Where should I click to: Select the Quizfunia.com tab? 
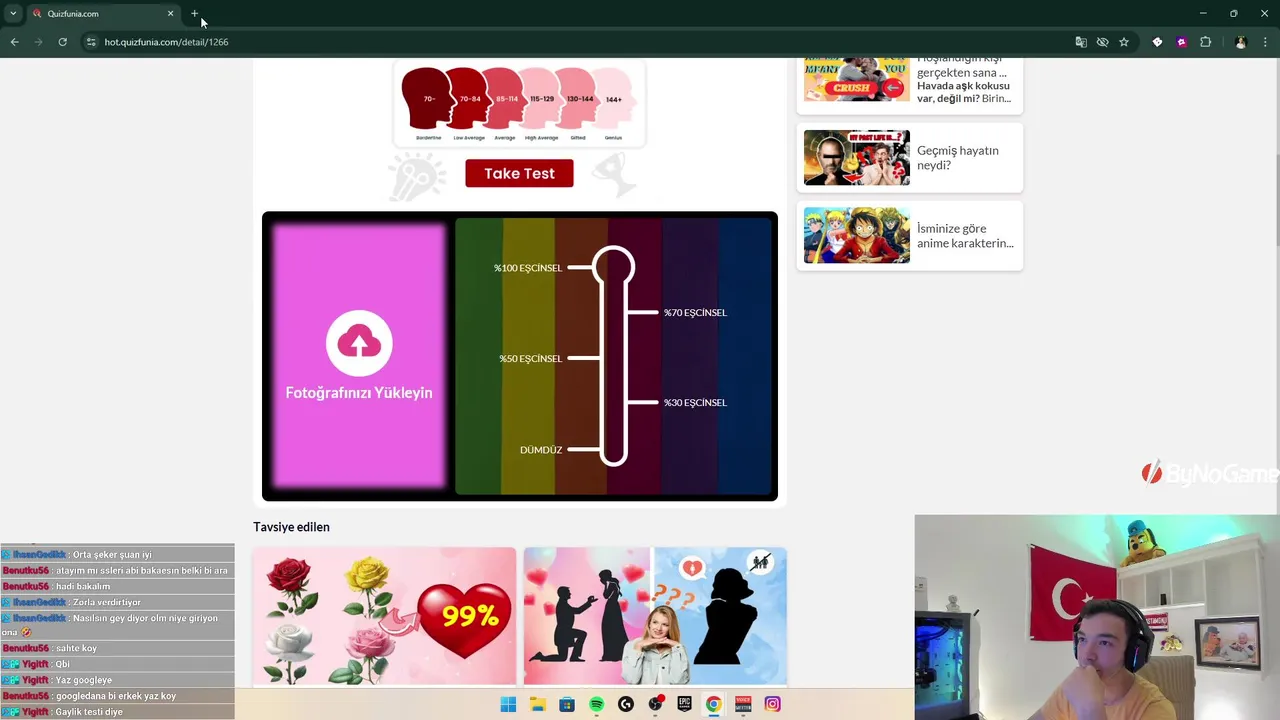(x=103, y=14)
